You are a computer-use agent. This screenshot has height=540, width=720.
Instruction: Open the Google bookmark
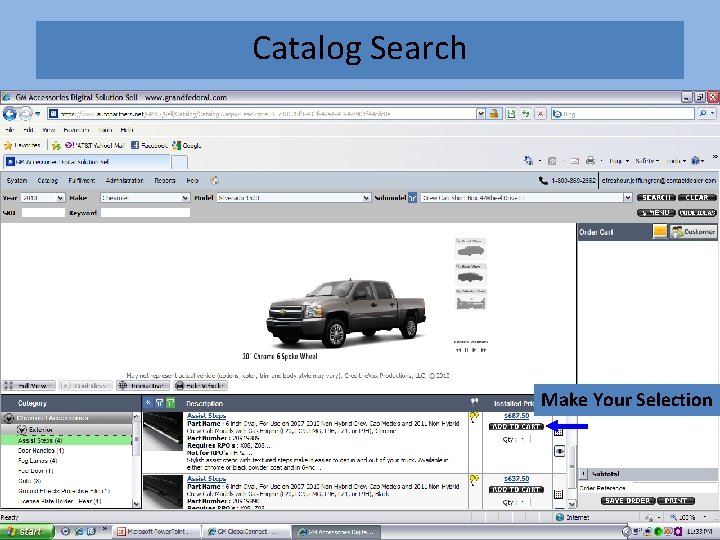click(186, 146)
